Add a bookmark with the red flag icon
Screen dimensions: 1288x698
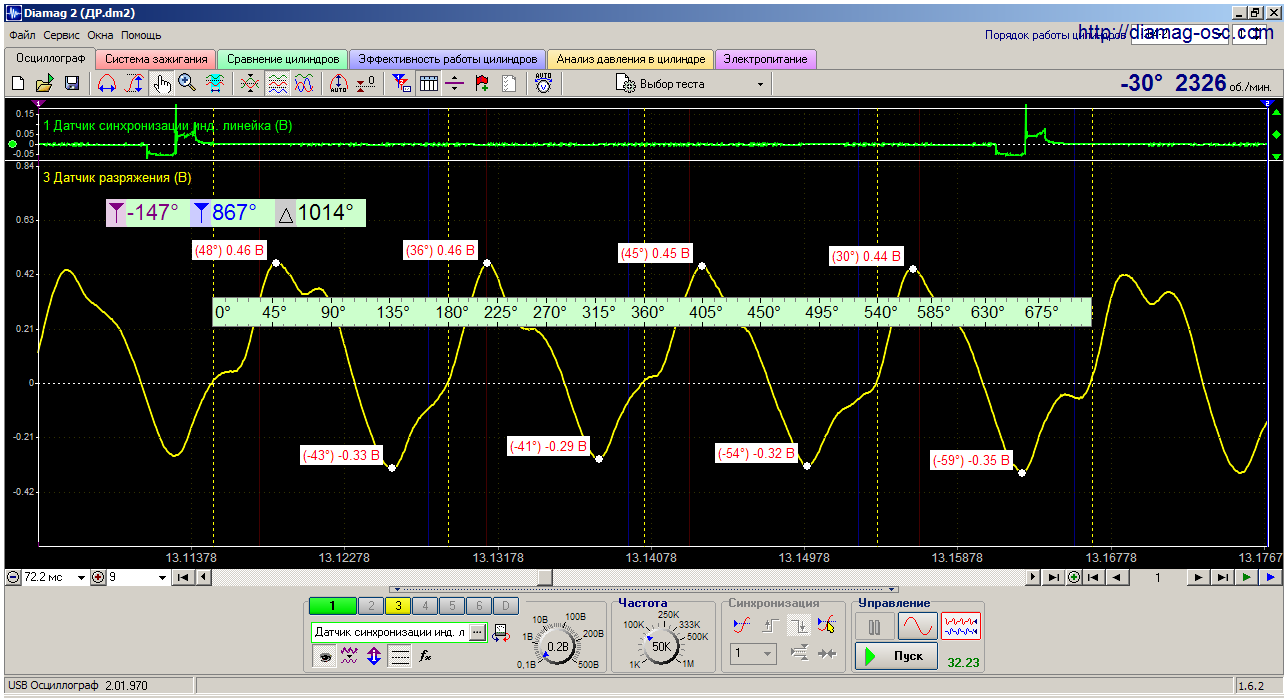(x=482, y=84)
